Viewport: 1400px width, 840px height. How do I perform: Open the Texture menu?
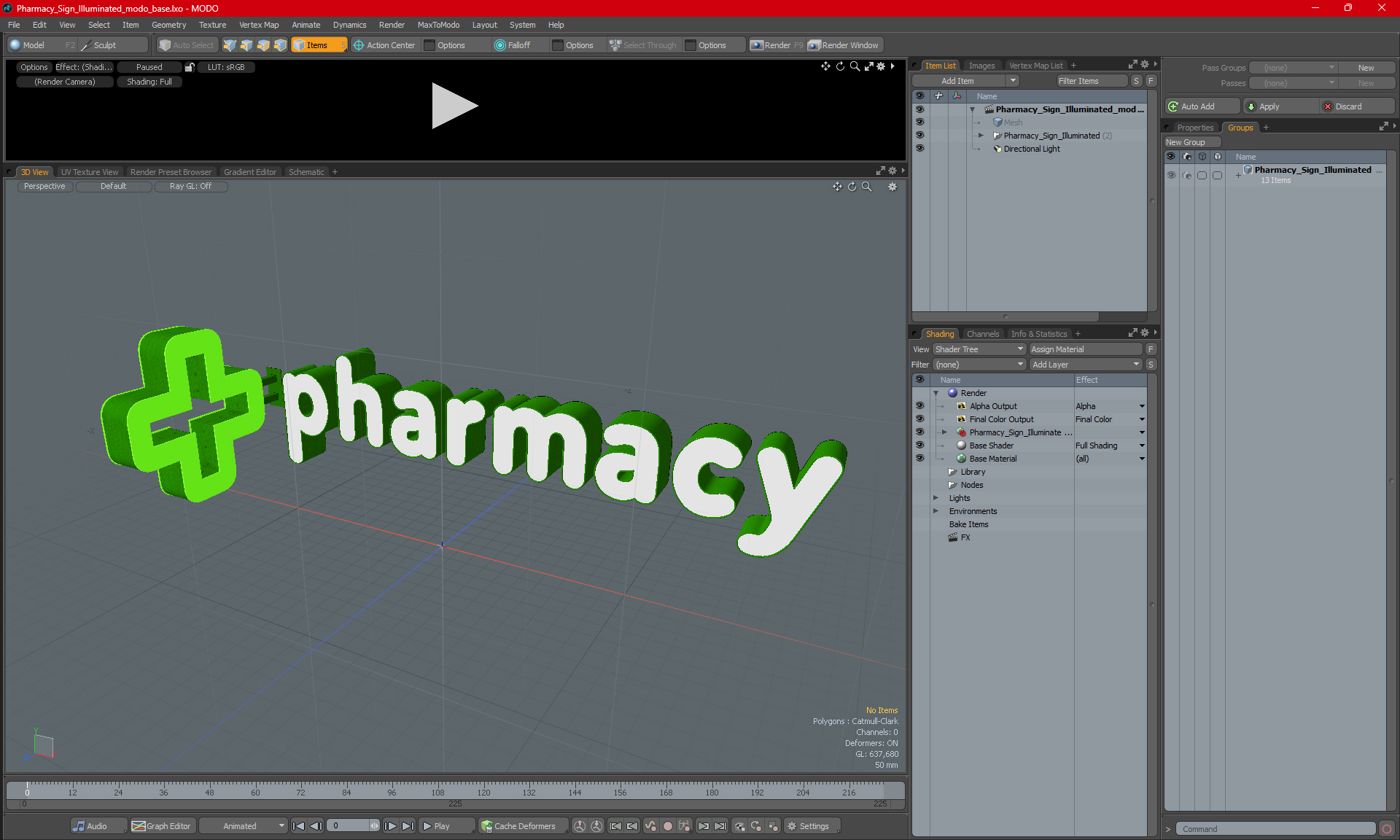pyautogui.click(x=212, y=25)
